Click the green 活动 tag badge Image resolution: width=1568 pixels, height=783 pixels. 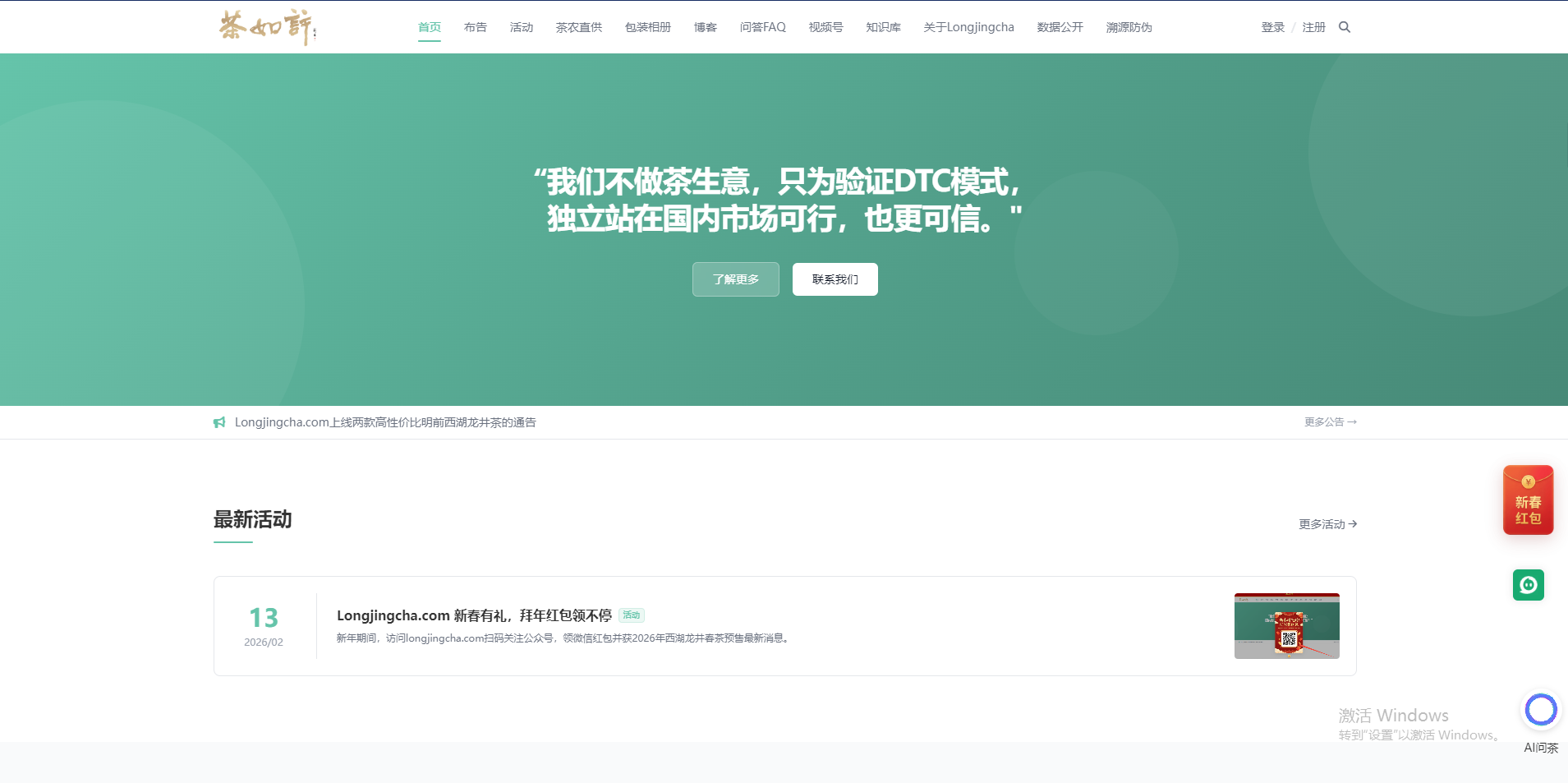pos(632,615)
